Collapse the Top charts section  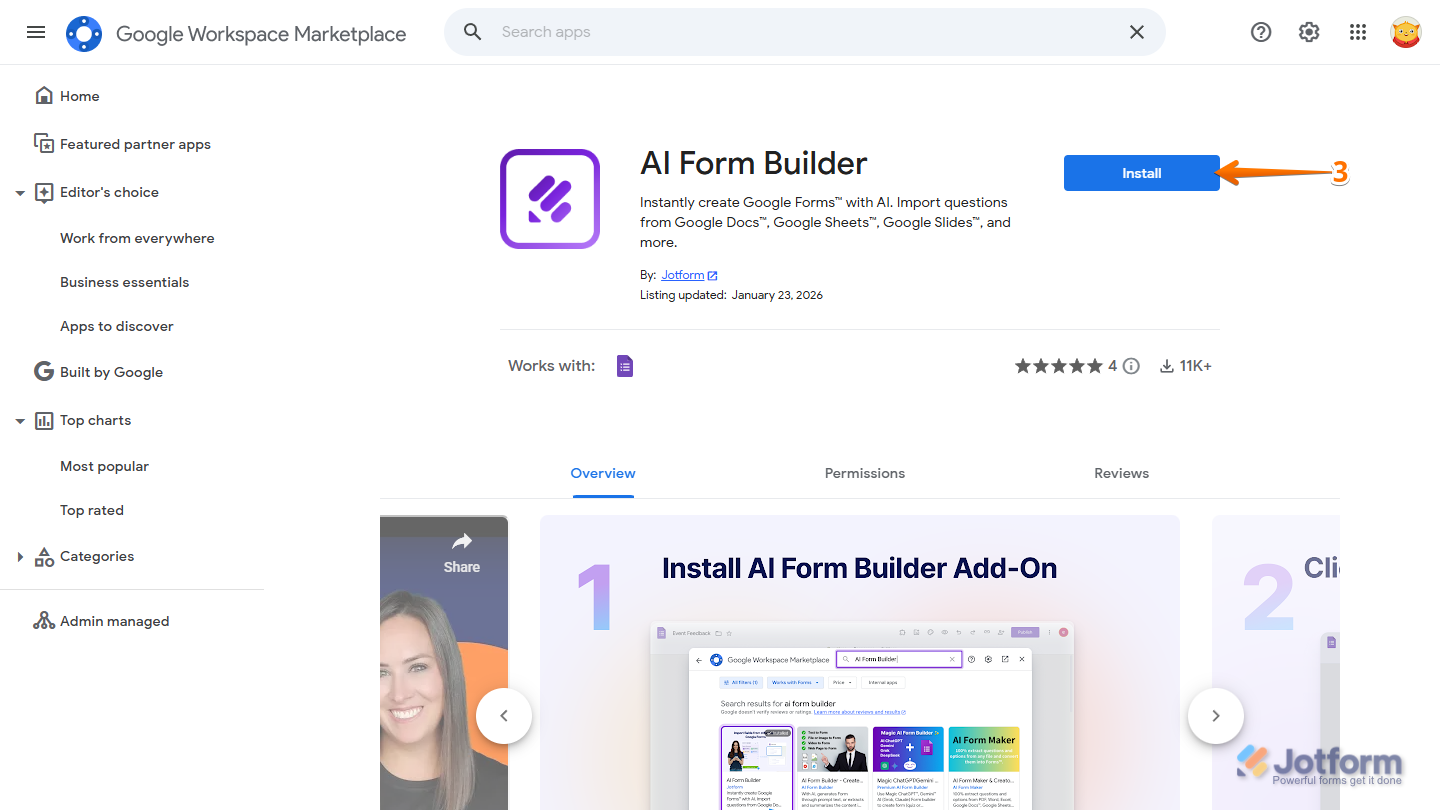point(20,420)
